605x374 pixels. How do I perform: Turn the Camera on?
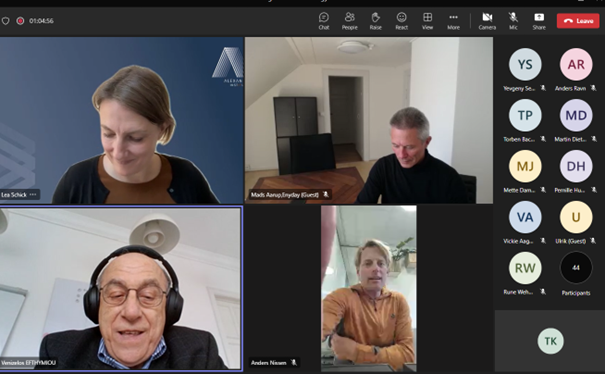coord(487,21)
